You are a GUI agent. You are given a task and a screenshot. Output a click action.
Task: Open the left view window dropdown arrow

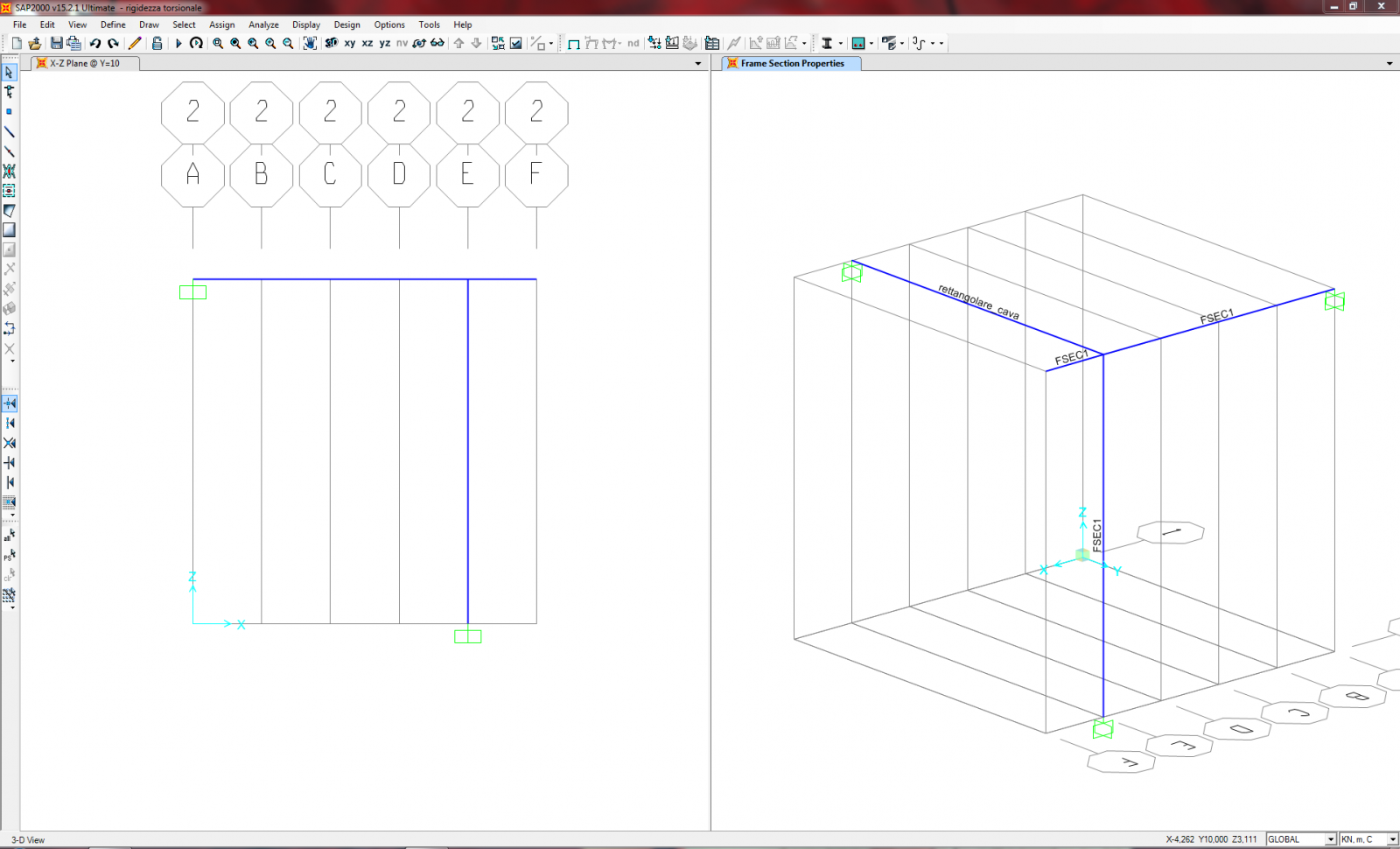[x=698, y=63]
